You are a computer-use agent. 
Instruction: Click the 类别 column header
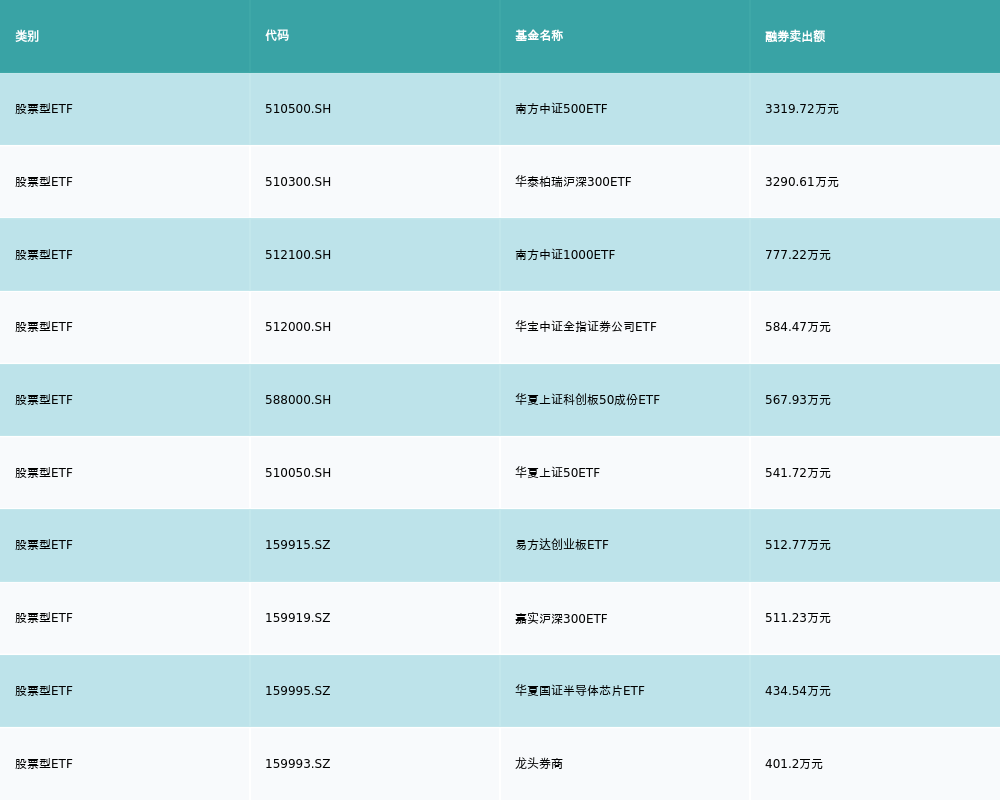[x=27, y=36]
